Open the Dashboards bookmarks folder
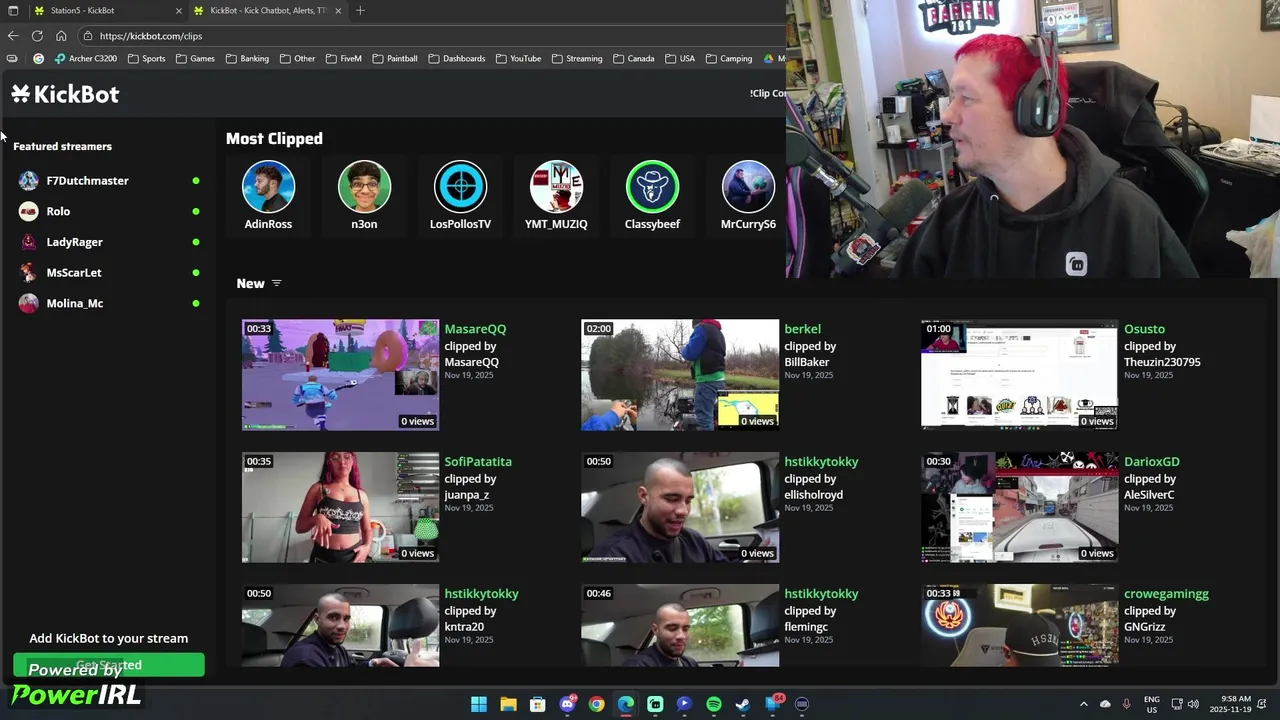Image resolution: width=1280 pixels, height=720 pixels. click(x=457, y=59)
